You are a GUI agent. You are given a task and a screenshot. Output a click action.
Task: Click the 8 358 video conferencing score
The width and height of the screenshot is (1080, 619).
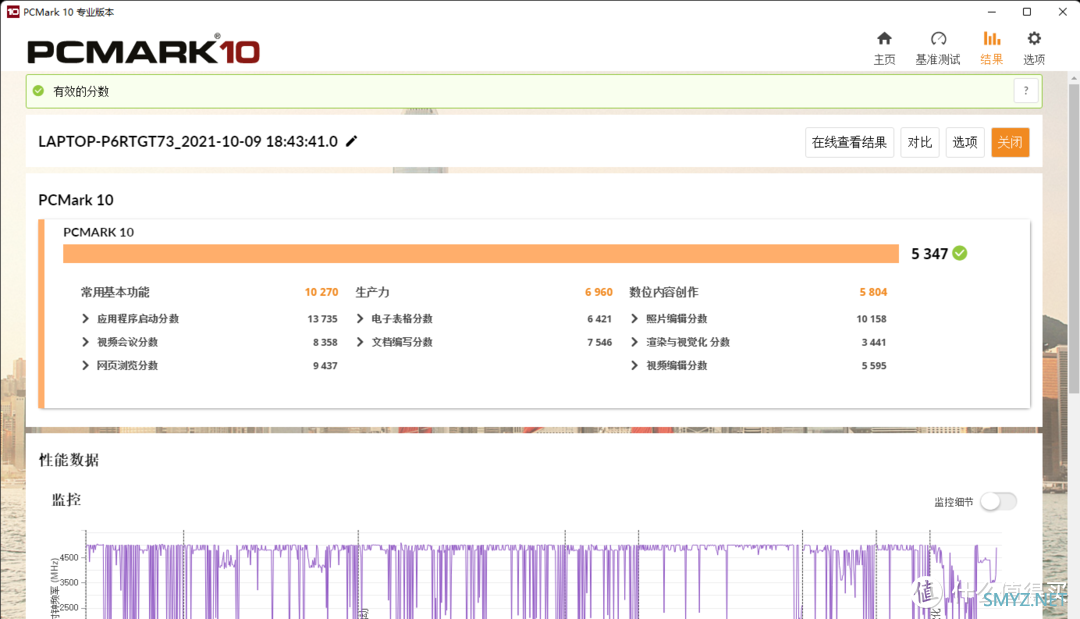pos(325,342)
